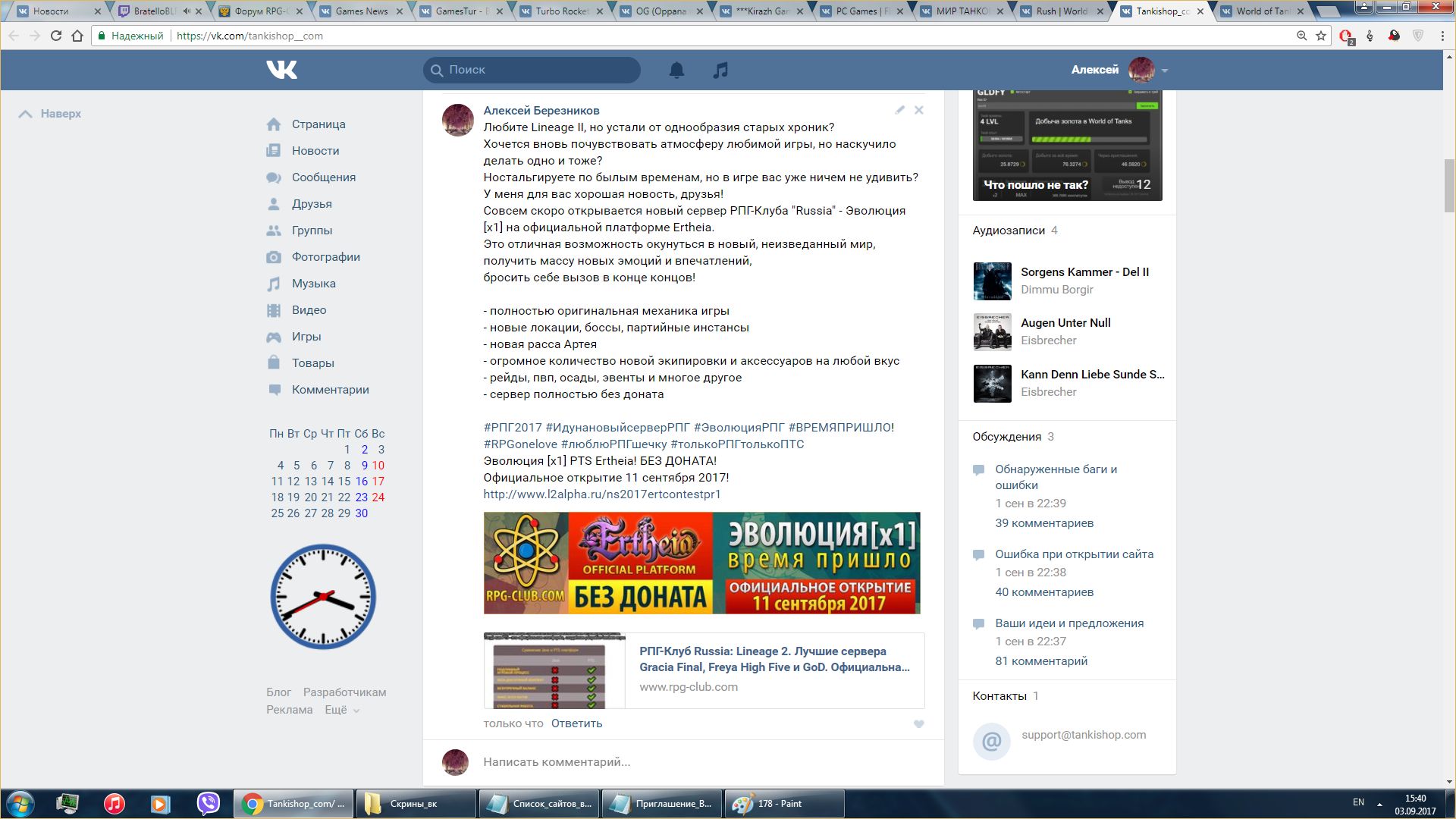Play Kann Denn Liebe Sunde track
Screen dimensions: 1456x819
click(x=1093, y=375)
